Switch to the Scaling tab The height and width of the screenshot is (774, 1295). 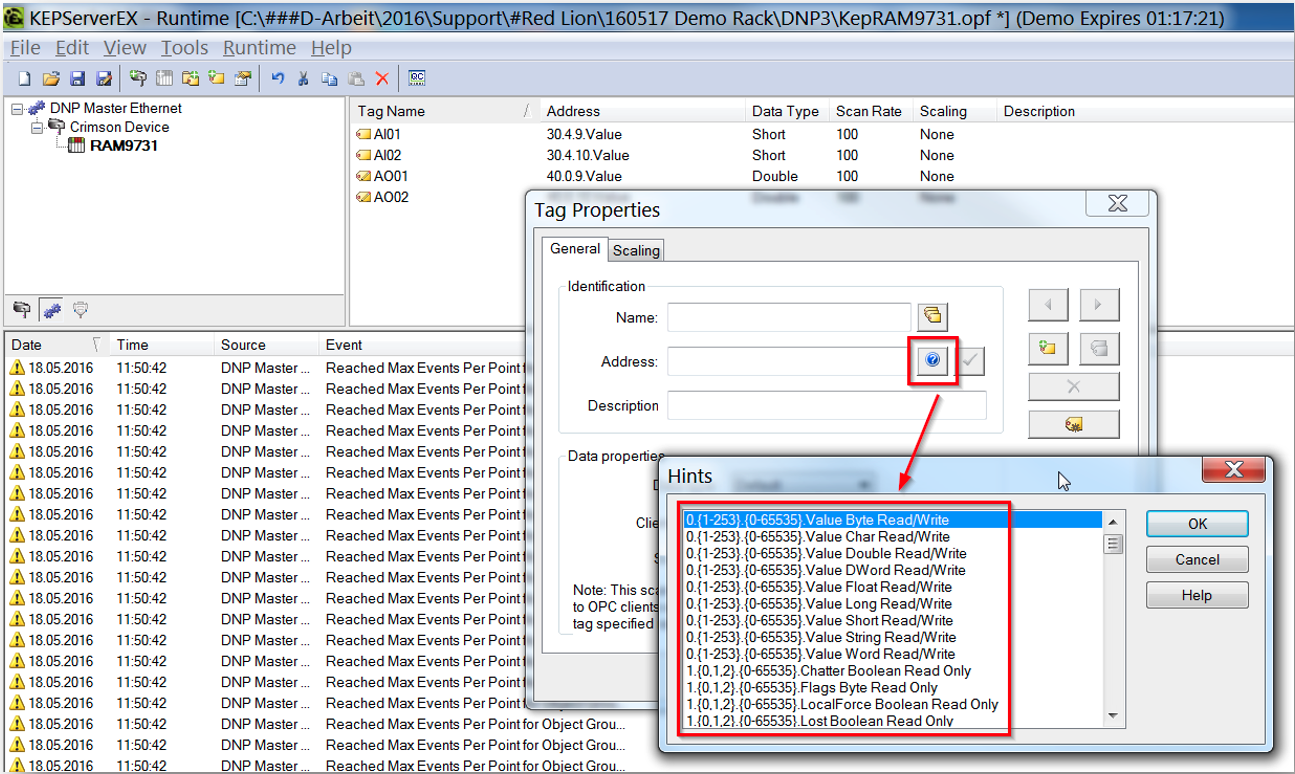(636, 250)
